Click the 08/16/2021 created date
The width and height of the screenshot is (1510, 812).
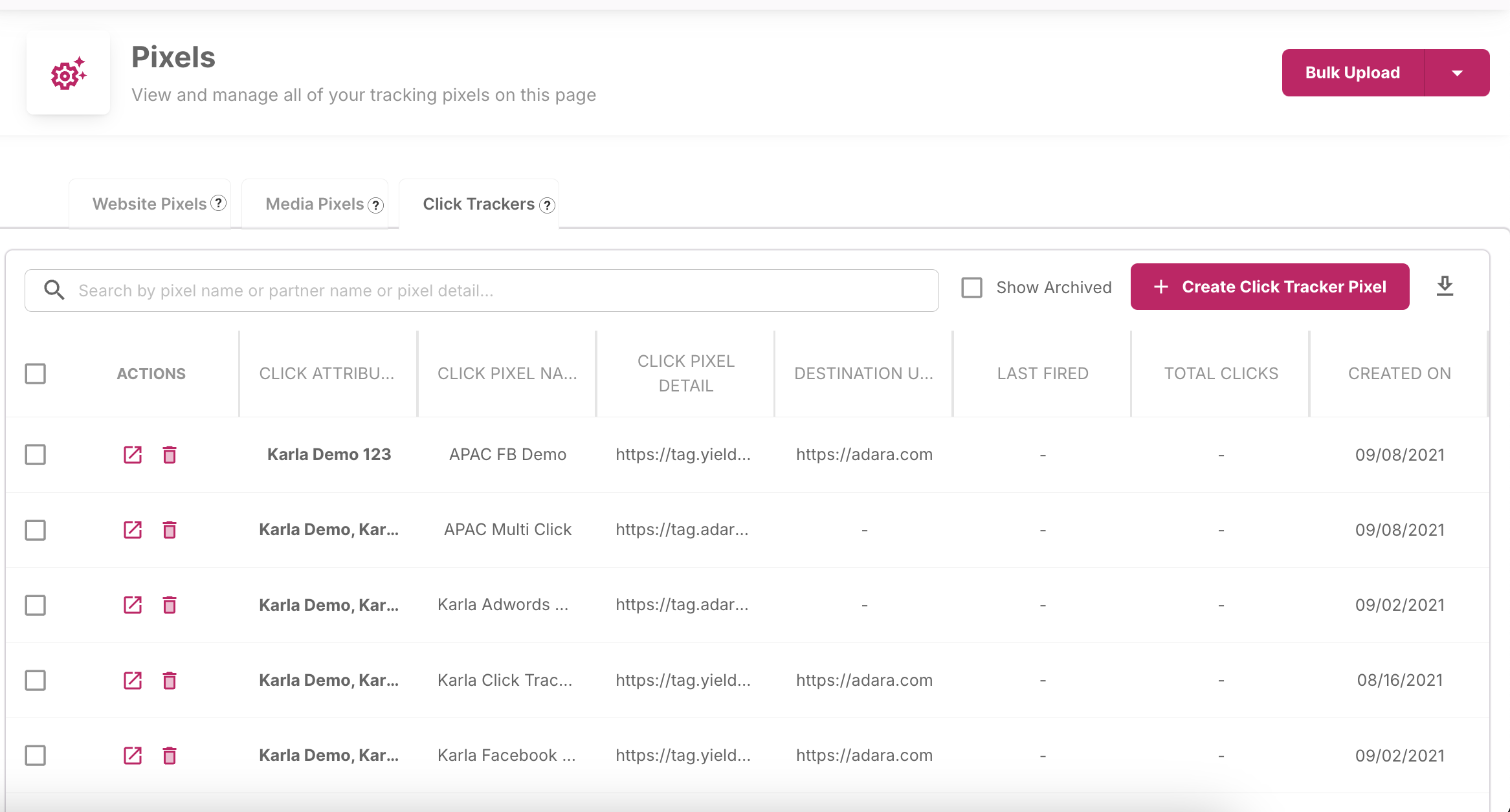pos(1400,680)
